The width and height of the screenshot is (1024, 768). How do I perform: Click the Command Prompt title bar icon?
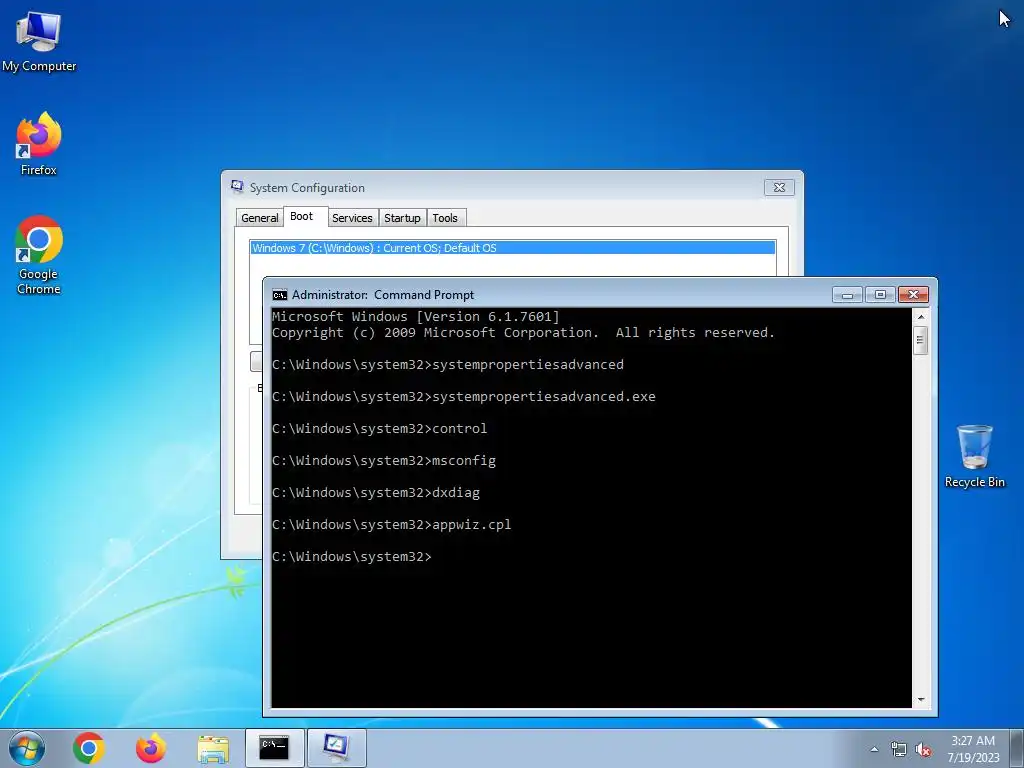coord(280,295)
